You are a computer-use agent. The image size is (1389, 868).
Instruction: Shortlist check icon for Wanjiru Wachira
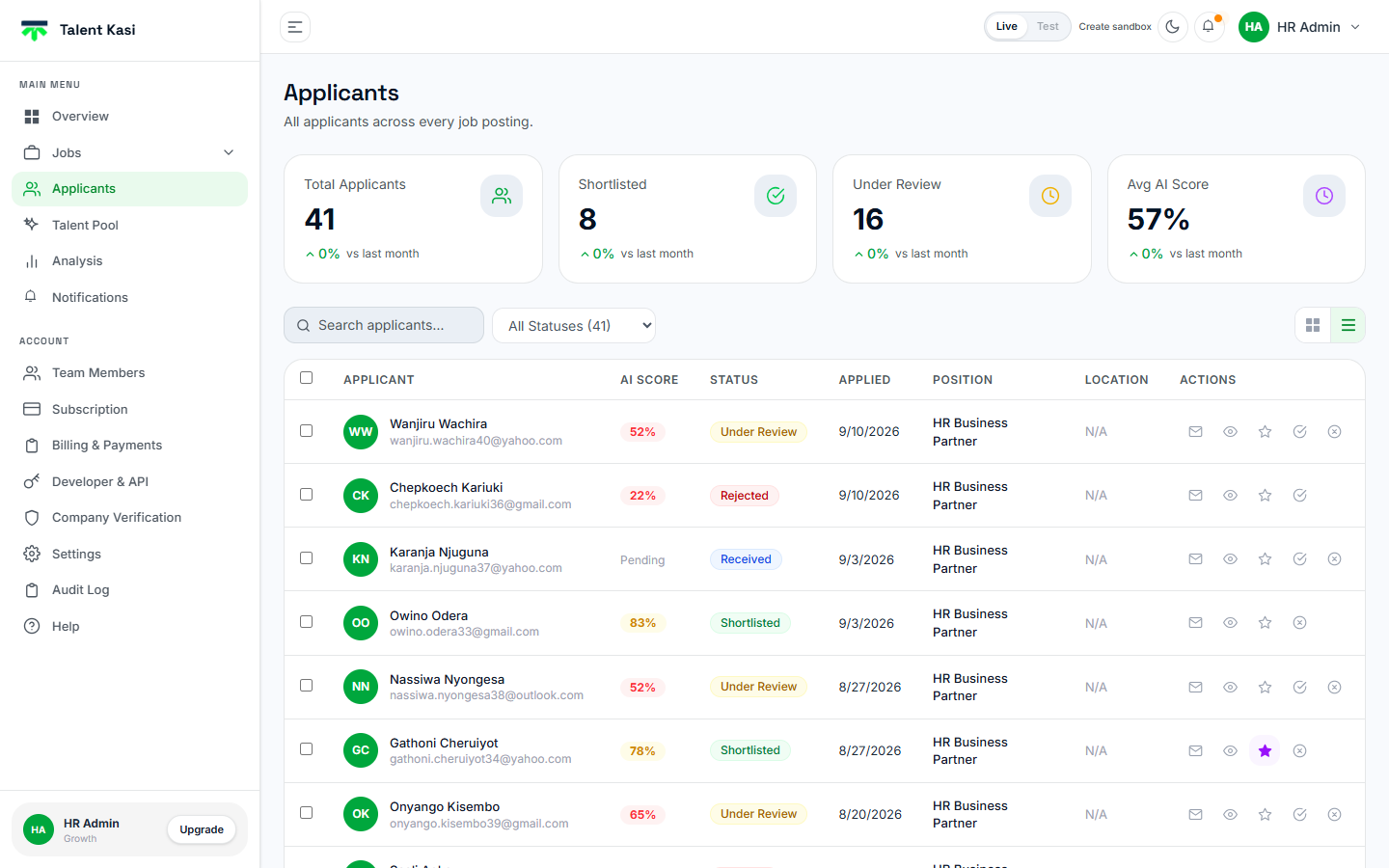click(1299, 432)
